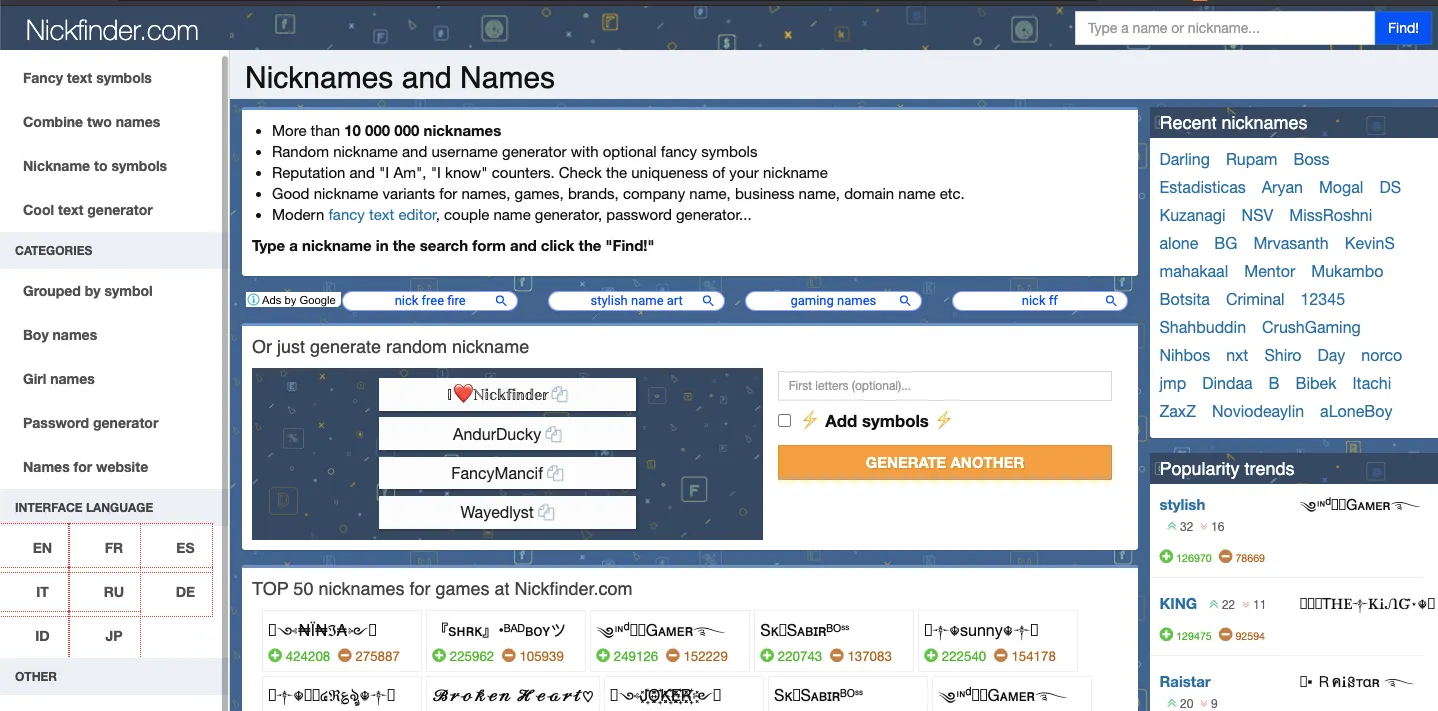The width and height of the screenshot is (1438, 711).
Task: Select DE interface language
Action: 185,592
